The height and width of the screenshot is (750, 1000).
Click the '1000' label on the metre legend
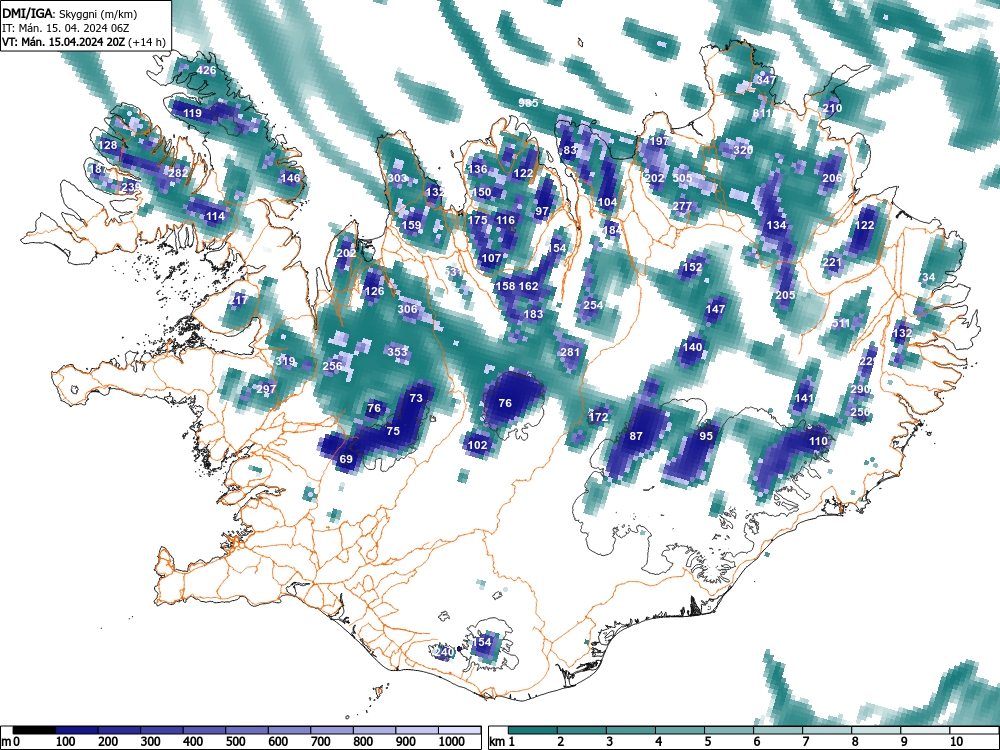coord(452,741)
